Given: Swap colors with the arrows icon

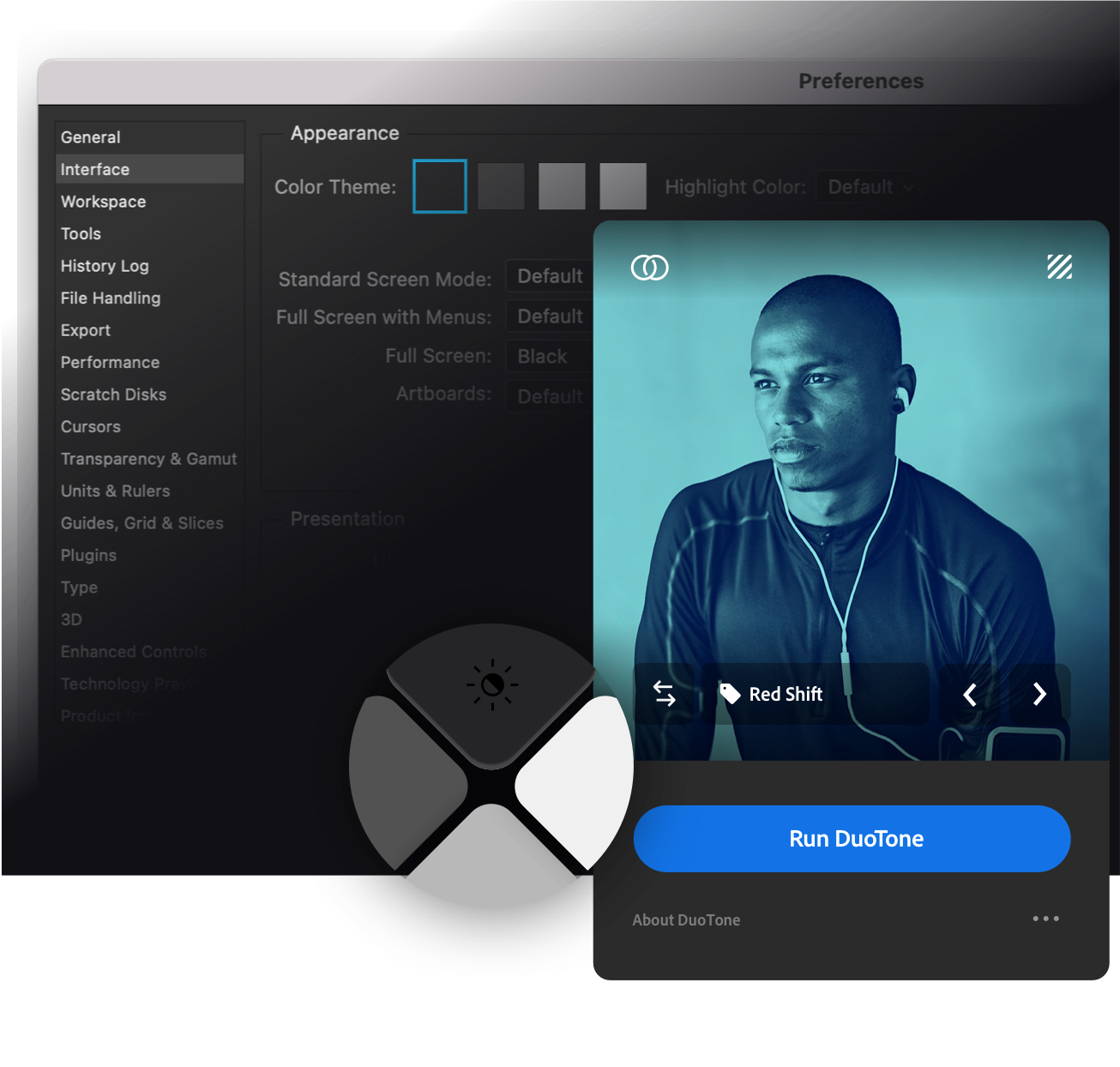Looking at the screenshot, I should (664, 693).
